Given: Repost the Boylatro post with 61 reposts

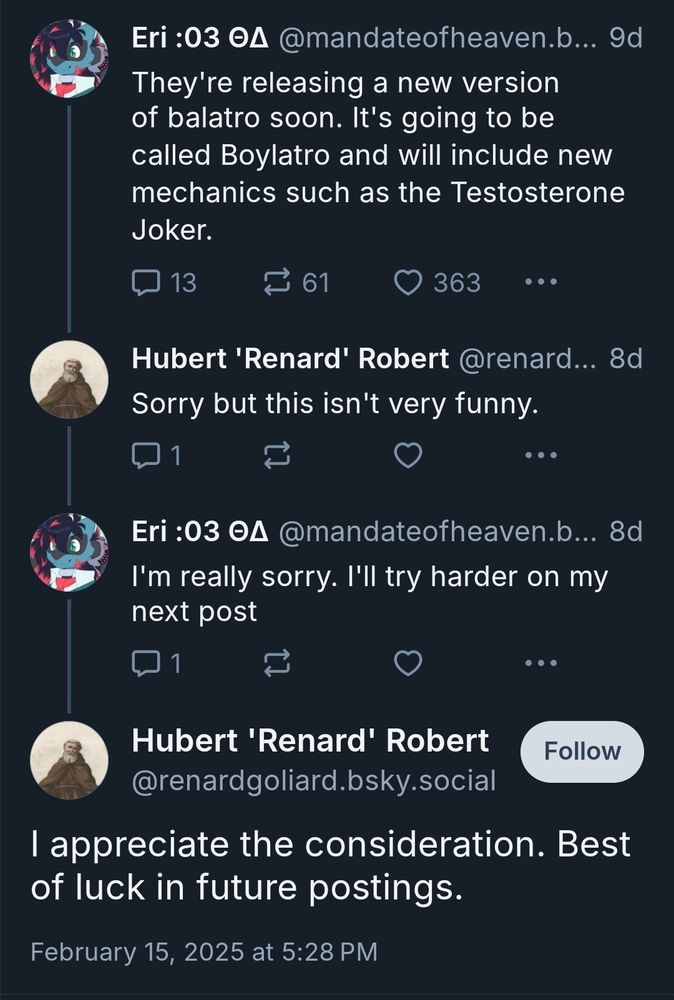Looking at the screenshot, I should (x=277, y=283).
